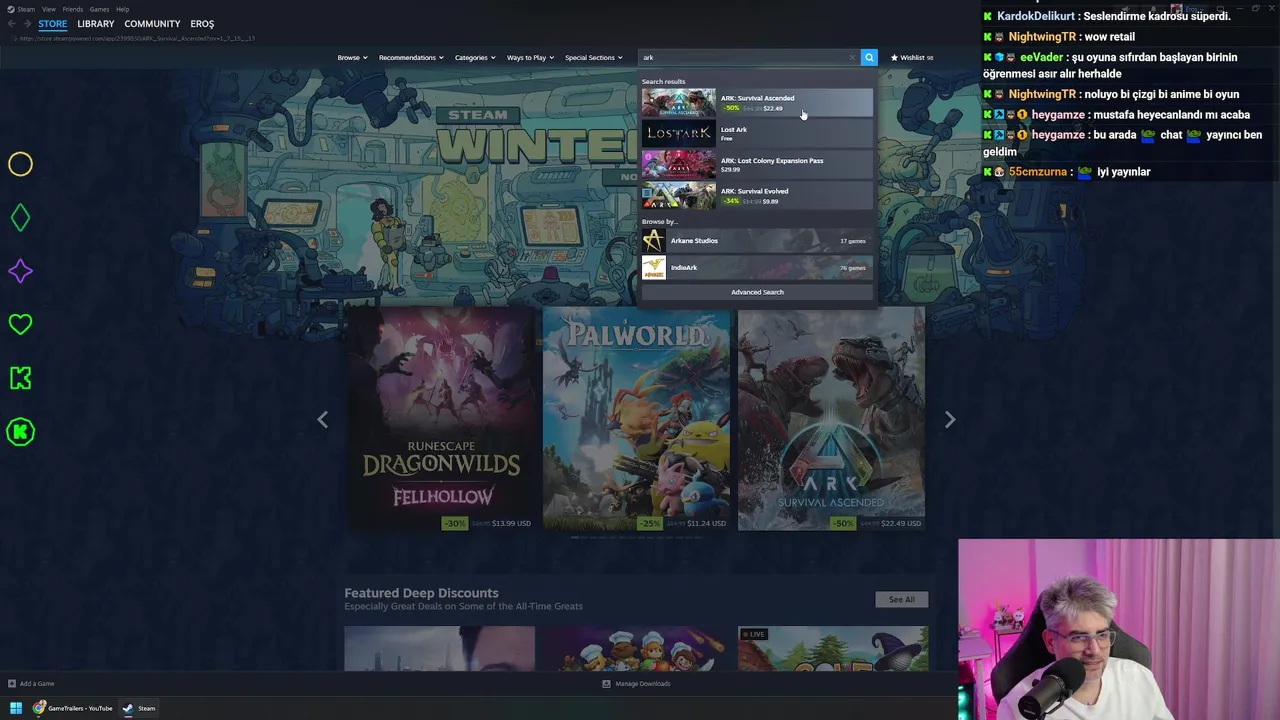Click the Arkane Studios text in Browse by

(694, 241)
